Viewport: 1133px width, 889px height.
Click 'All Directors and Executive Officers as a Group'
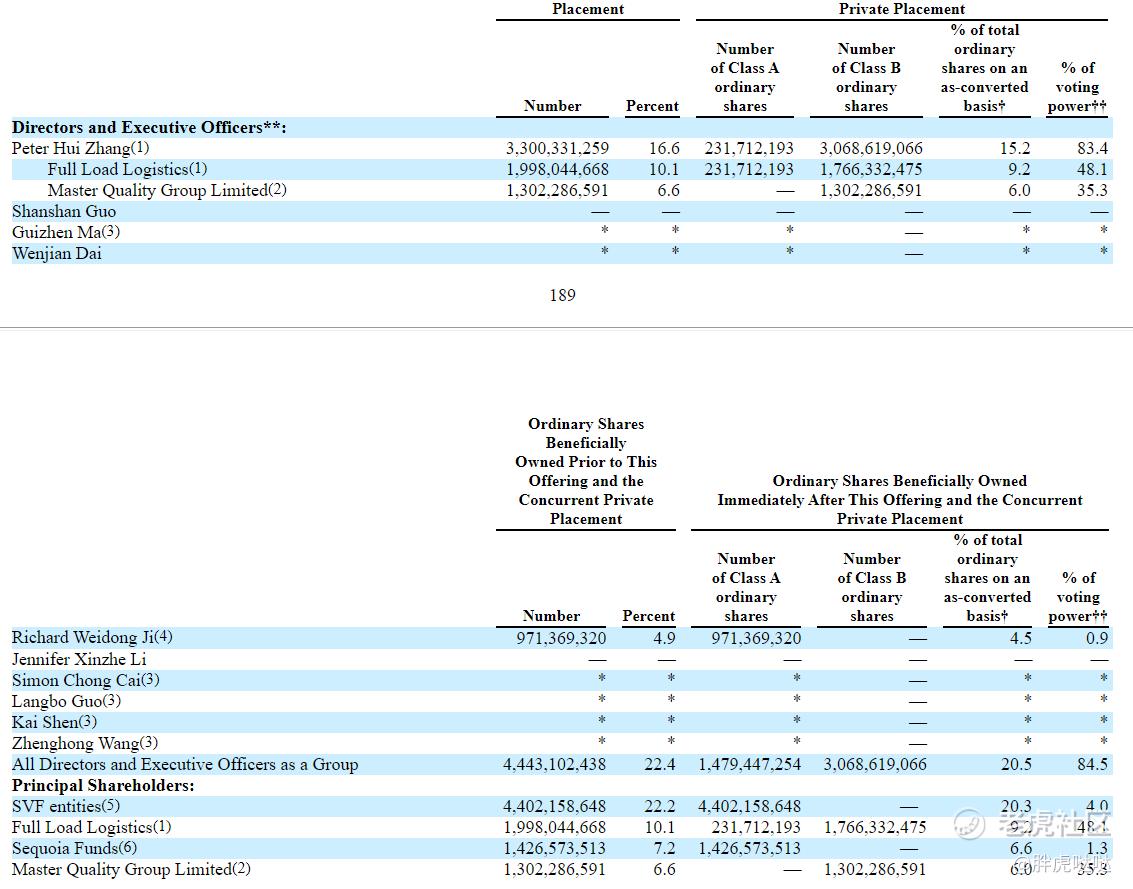click(185, 765)
